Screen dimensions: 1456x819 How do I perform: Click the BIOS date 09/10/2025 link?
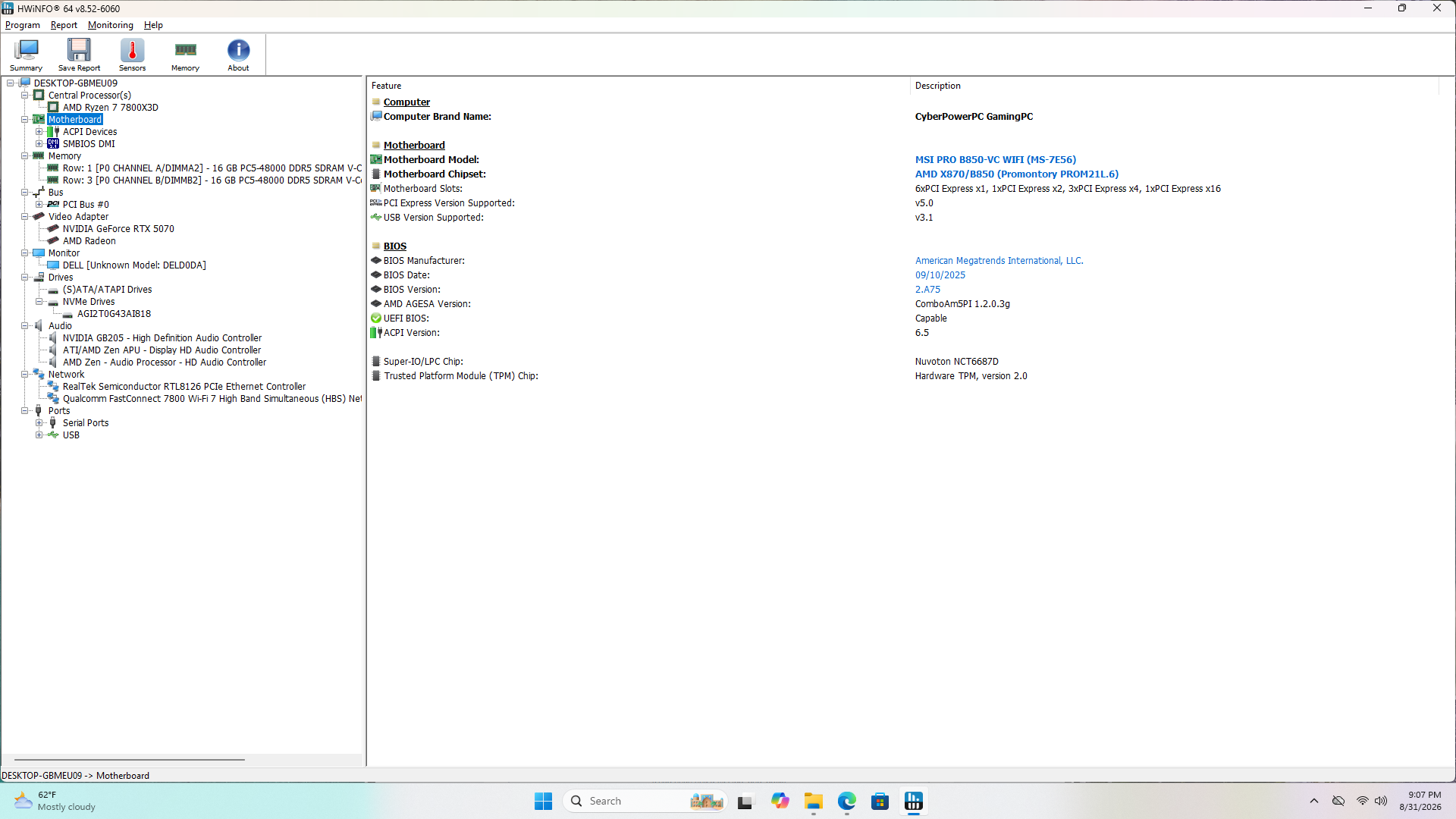[940, 275]
